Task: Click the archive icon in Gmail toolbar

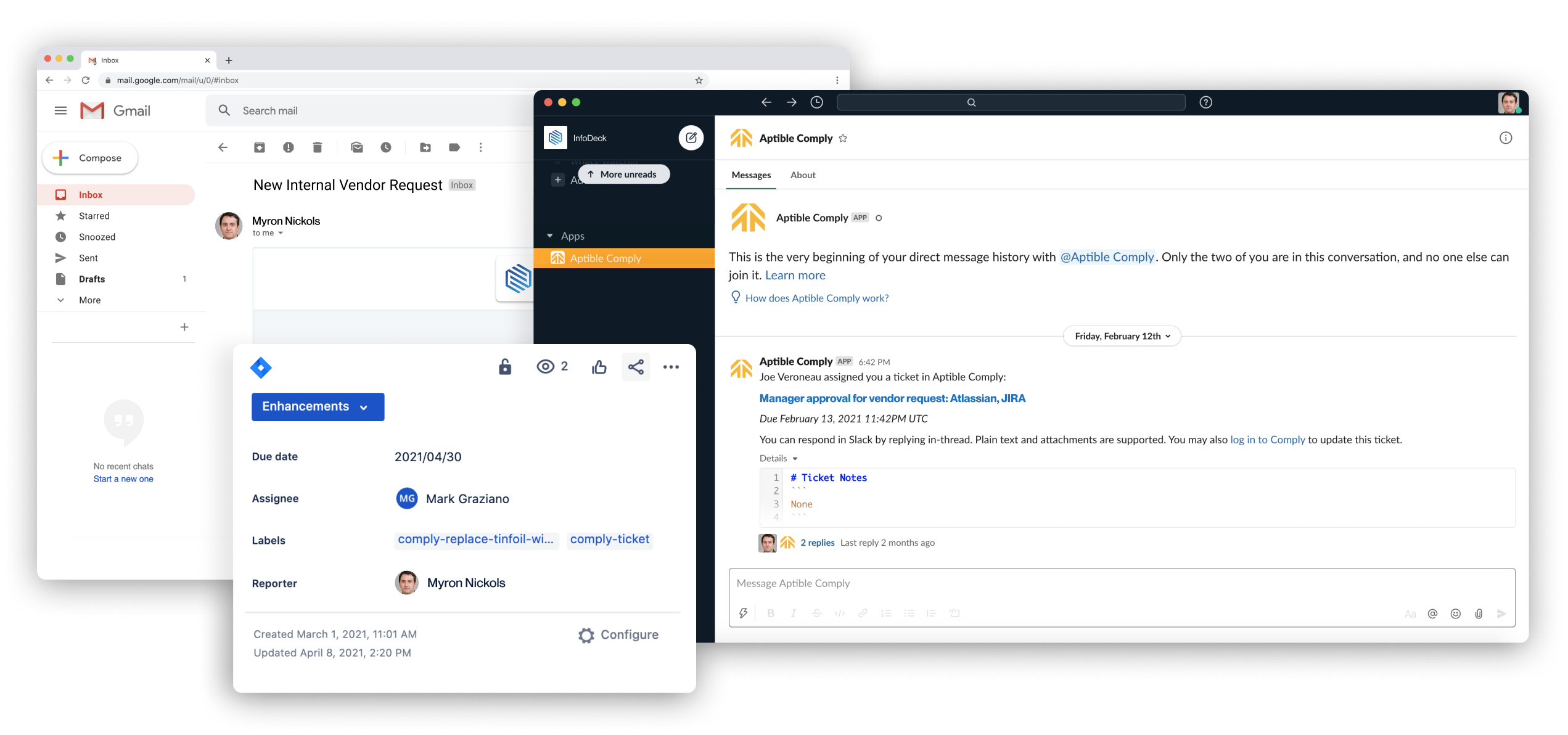Action: click(260, 147)
